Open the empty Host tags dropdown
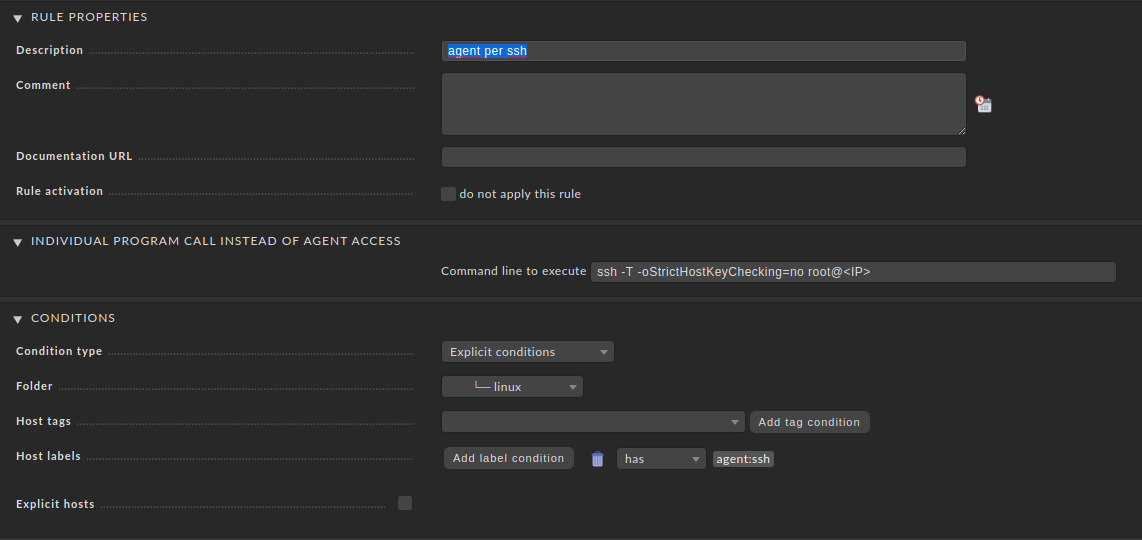This screenshot has width=1142, height=540. click(593, 422)
